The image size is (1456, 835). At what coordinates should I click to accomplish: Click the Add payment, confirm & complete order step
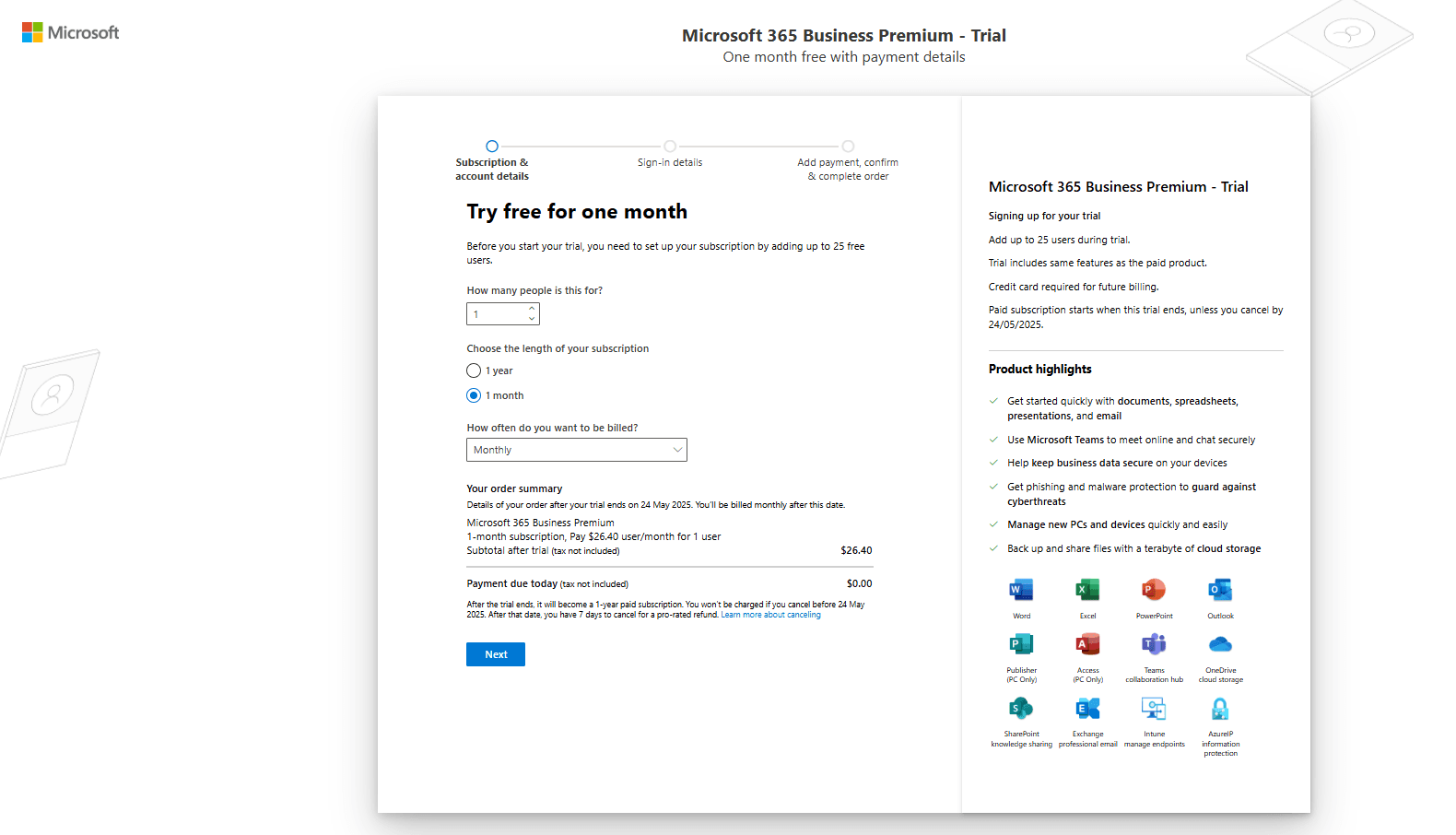coord(848,161)
